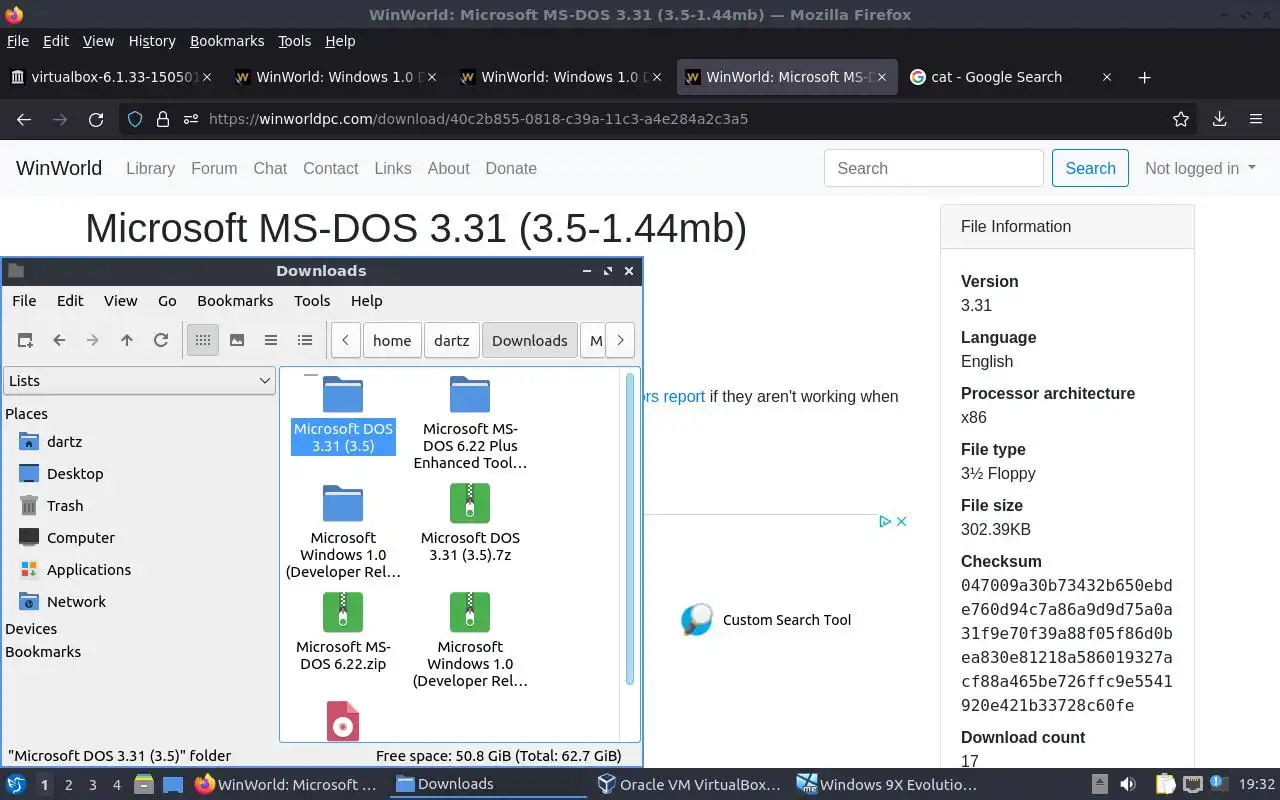
Task: Open the file manager's Go menu
Action: (167, 300)
